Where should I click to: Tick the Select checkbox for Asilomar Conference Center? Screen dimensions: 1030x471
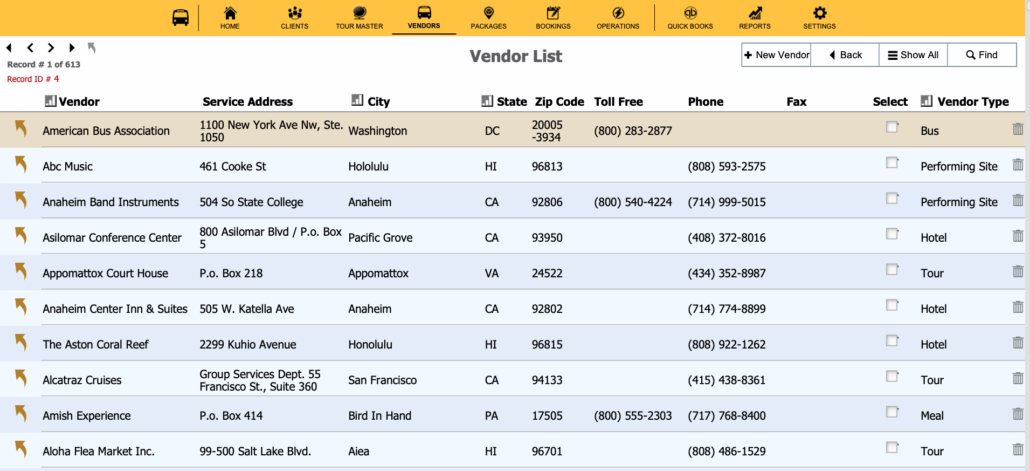tap(891, 234)
